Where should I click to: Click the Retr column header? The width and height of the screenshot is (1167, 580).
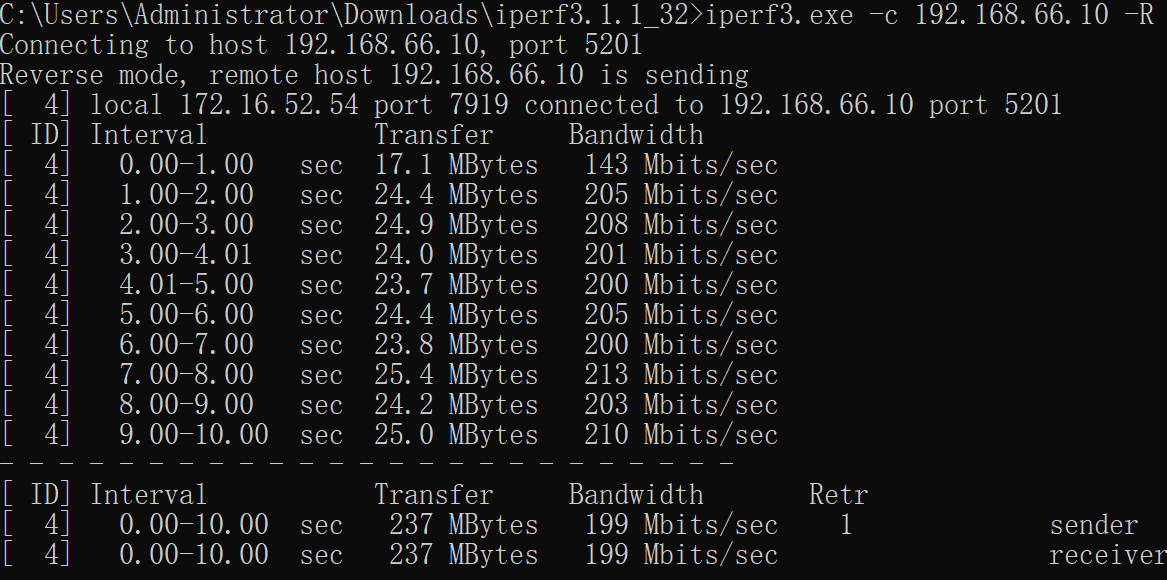pos(839,495)
